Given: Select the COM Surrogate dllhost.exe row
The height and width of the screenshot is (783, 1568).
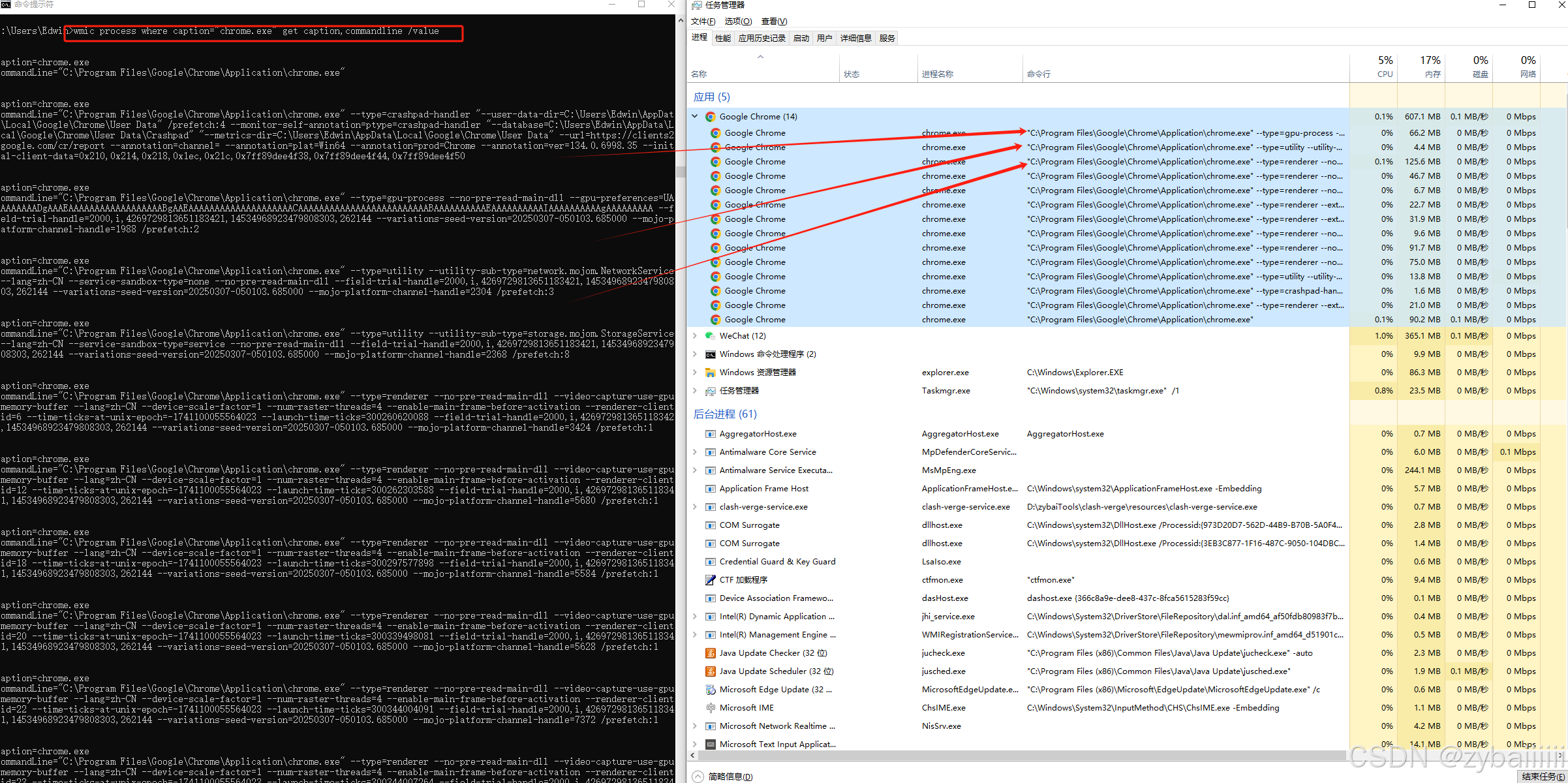Looking at the screenshot, I should [x=750, y=525].
